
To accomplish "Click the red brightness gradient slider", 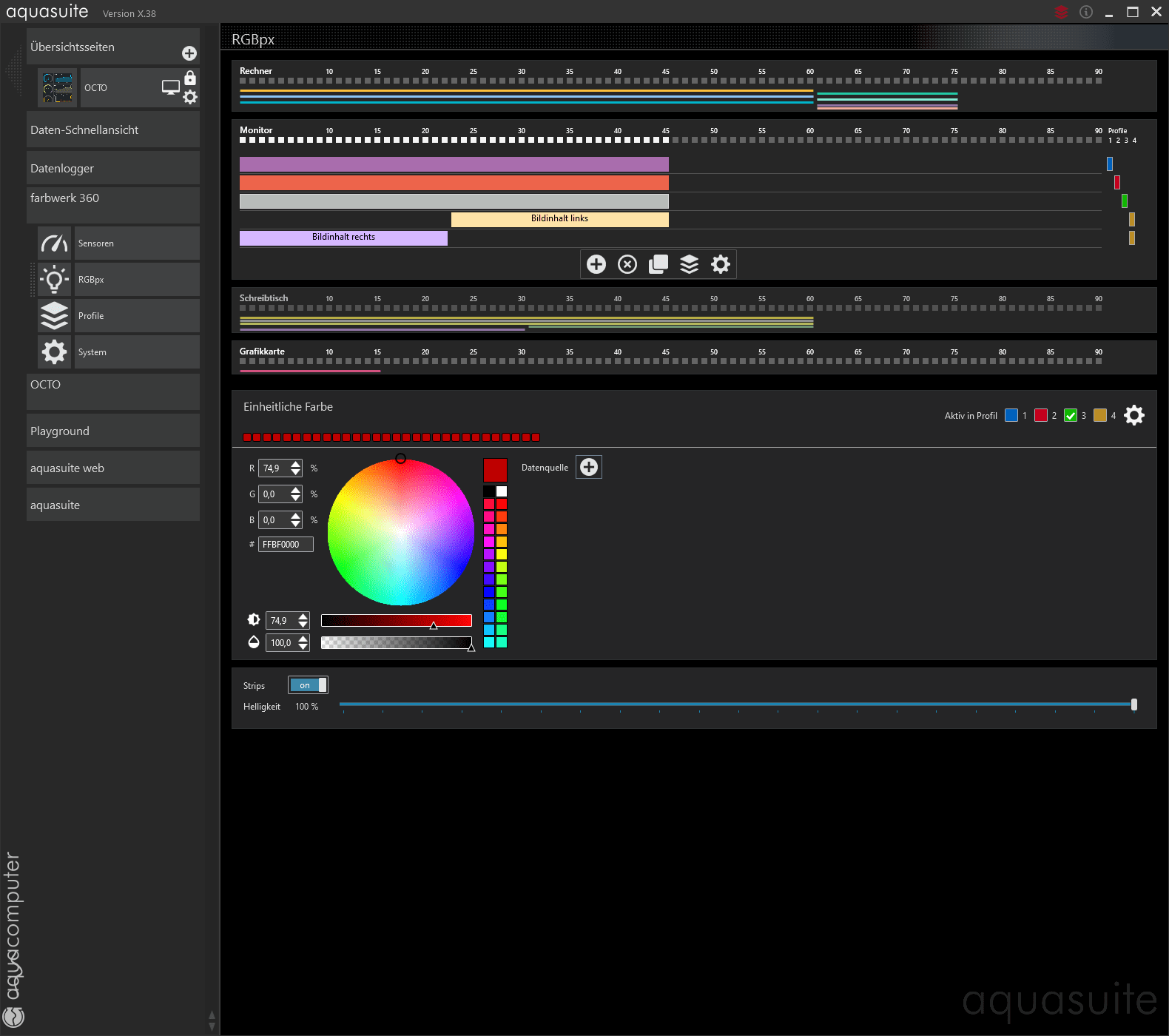I will pyautogui.click(x=397, y=620).
